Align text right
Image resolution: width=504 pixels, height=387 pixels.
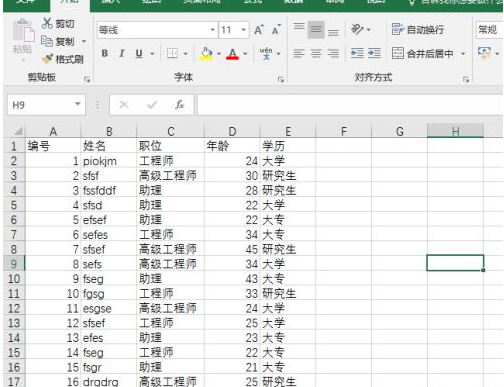pyautogui.click(x=333, y=53)
